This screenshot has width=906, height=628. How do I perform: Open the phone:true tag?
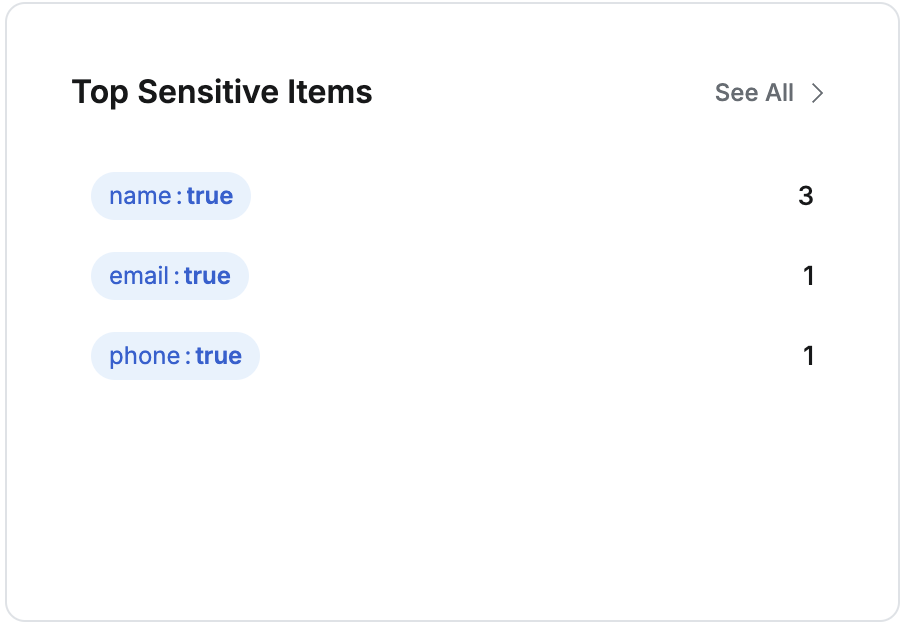(x=175, y=356)
